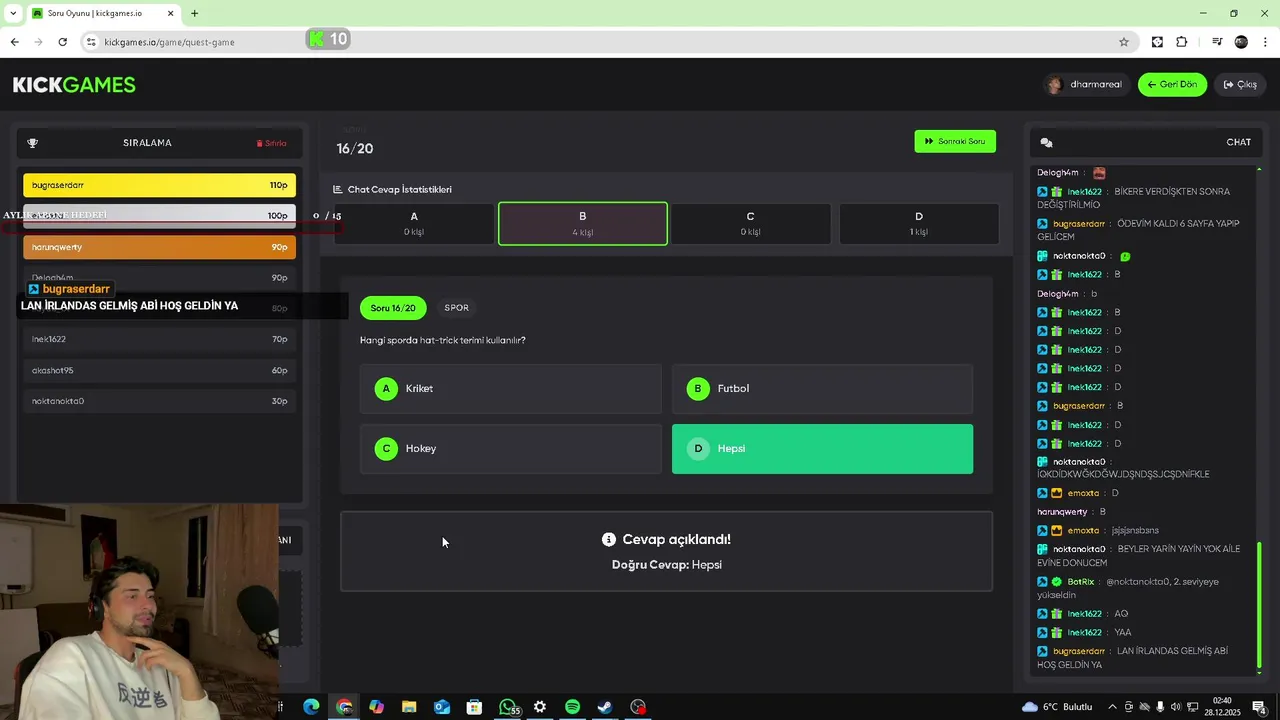Open Microsoft Edge from the taskbar

click(311, 707)
